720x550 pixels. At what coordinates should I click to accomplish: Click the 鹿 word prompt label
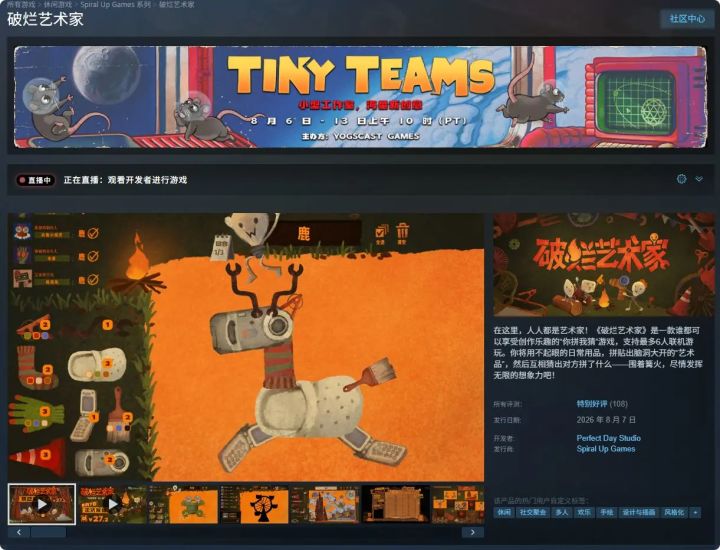(x=304, y=234)
